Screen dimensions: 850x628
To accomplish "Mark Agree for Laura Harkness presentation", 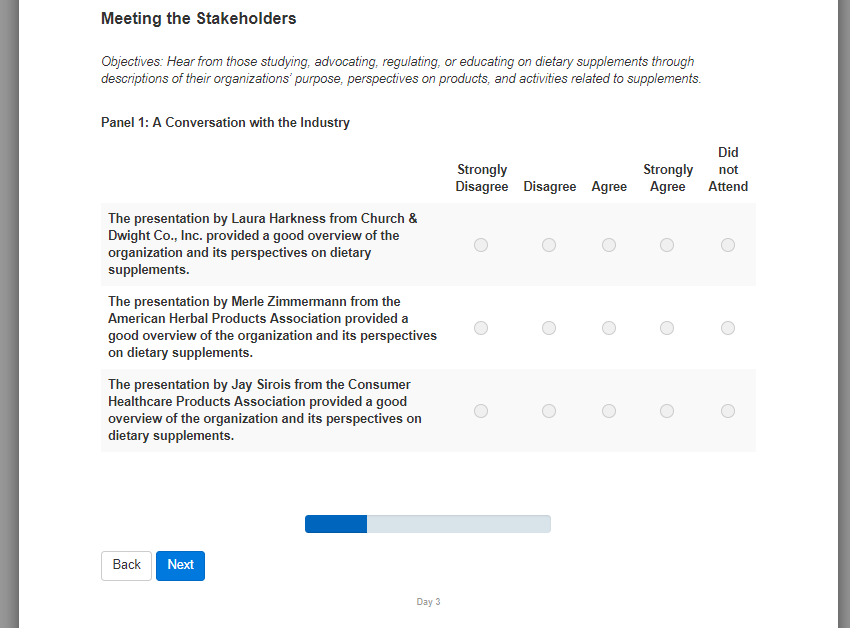I will point(609,245).
